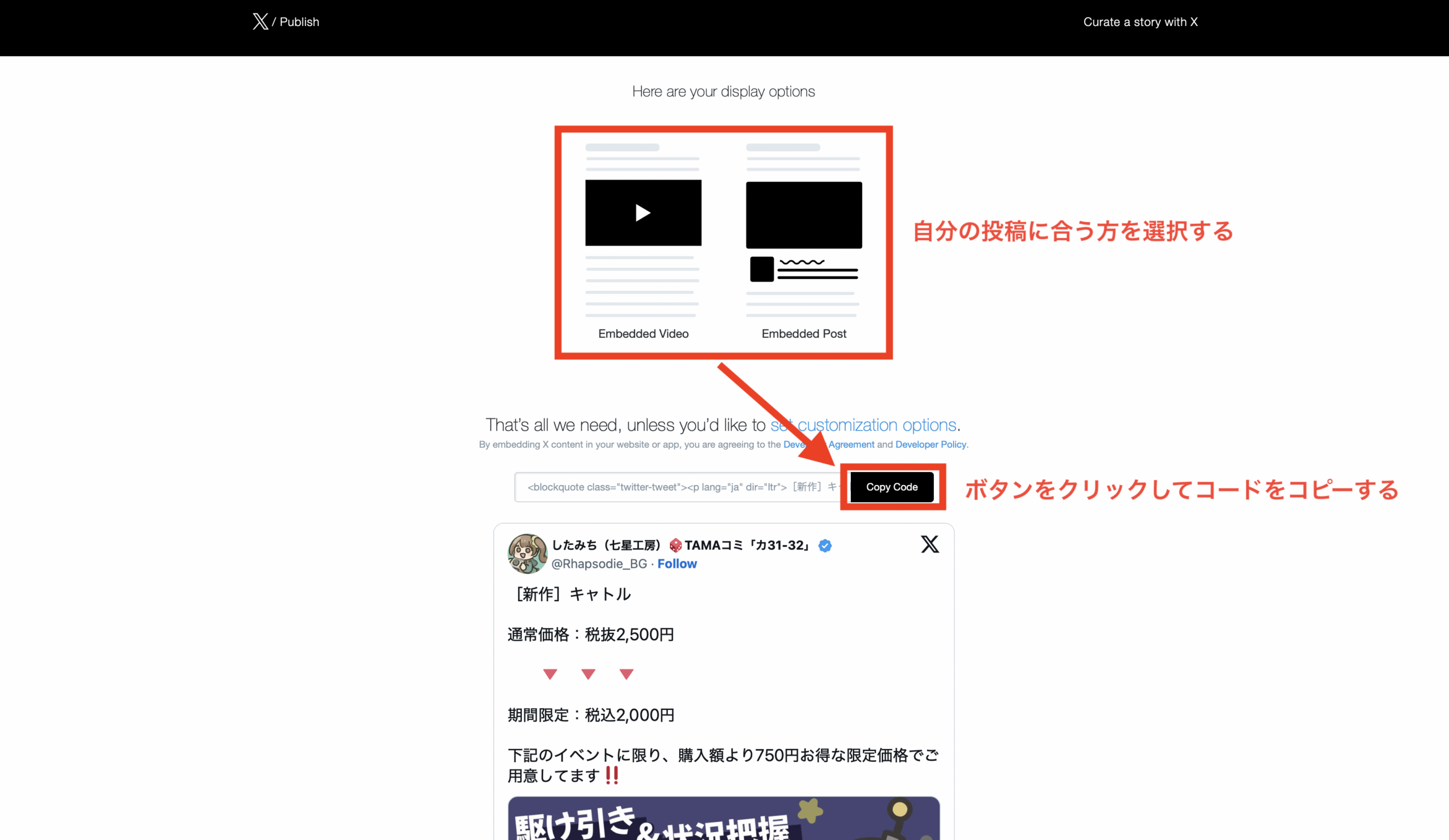Image resolution: width=1449 pixels, height=840 pixels.
Task: Open the Developer Policy link
Action: (931, 444)
